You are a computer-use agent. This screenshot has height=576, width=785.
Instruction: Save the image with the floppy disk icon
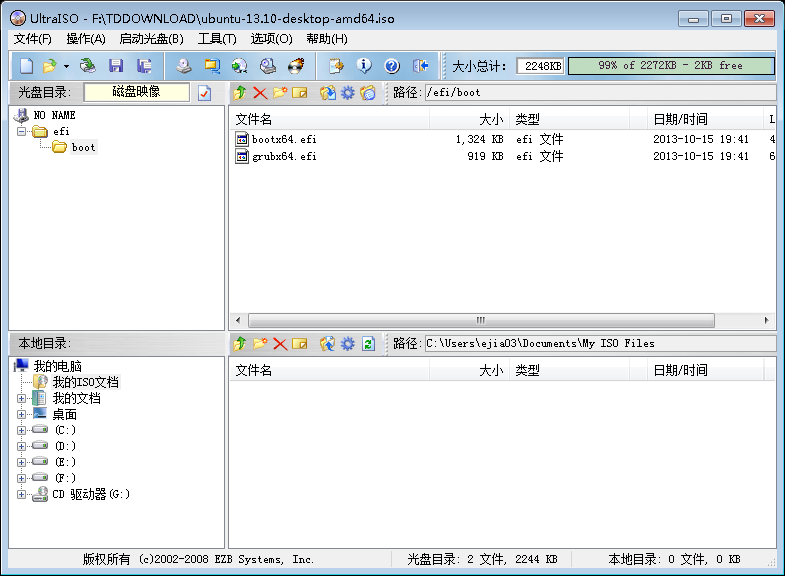116,66
